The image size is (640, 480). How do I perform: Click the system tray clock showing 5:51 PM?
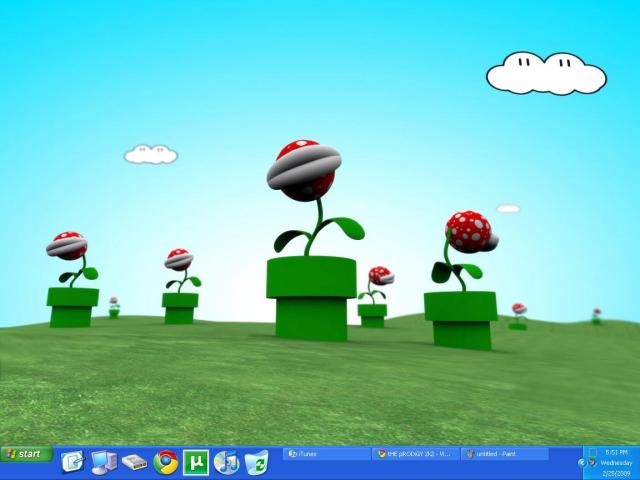click(x=616, y=453)
